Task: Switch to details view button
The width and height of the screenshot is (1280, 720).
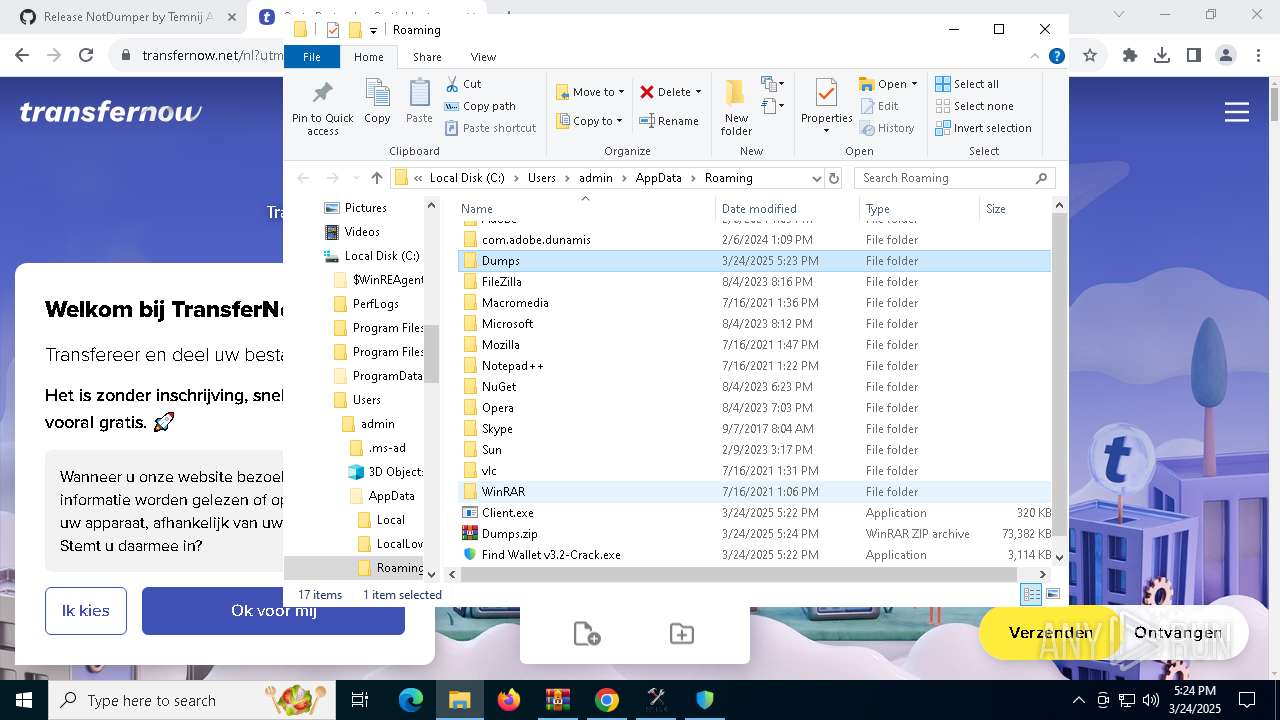Action: tap(1031, 594)
